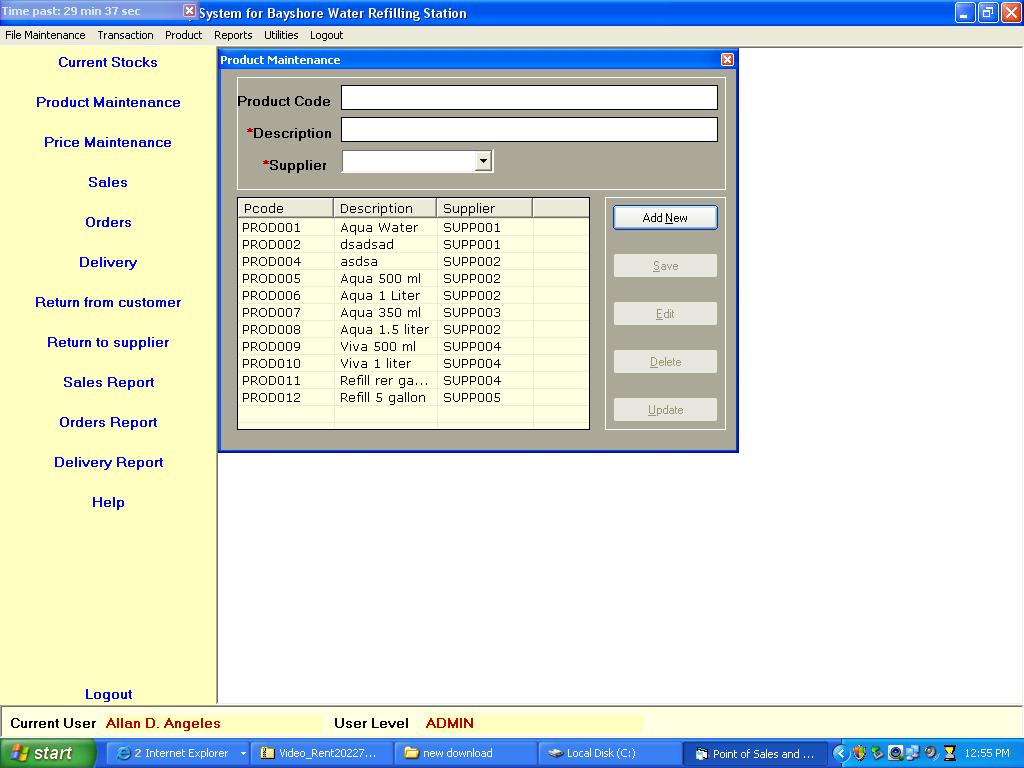Click the Product Code text field
This screenshot has width=1024, height=768.
(529, 97)
